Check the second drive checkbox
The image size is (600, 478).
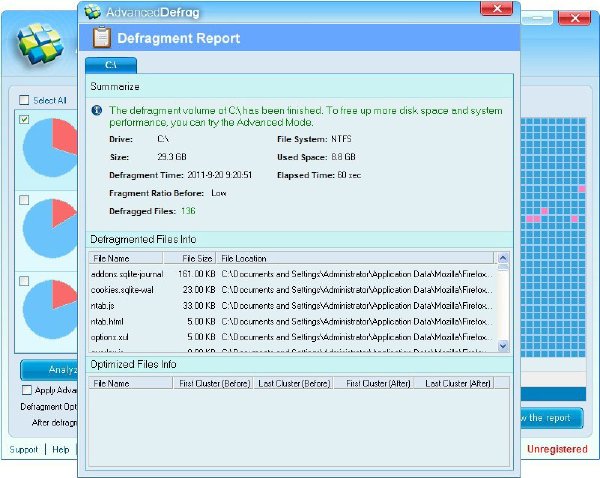[x=24, y=200]
